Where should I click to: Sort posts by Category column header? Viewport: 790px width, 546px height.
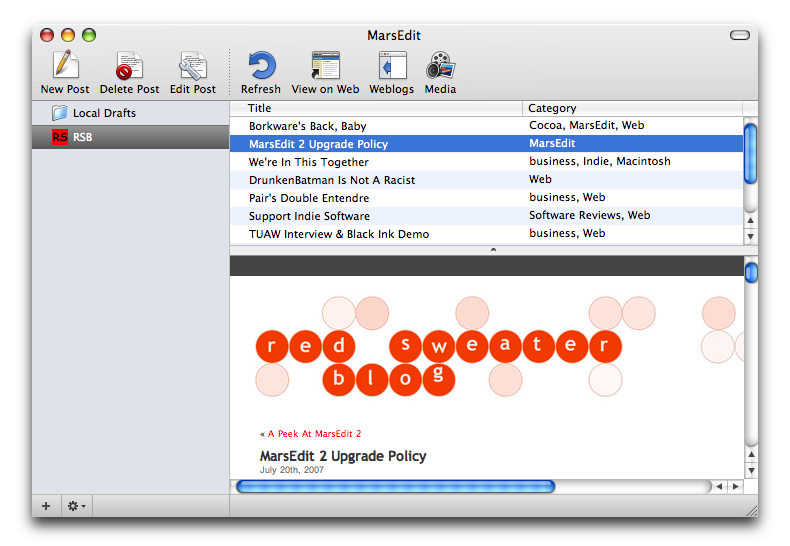coord(632,108)
